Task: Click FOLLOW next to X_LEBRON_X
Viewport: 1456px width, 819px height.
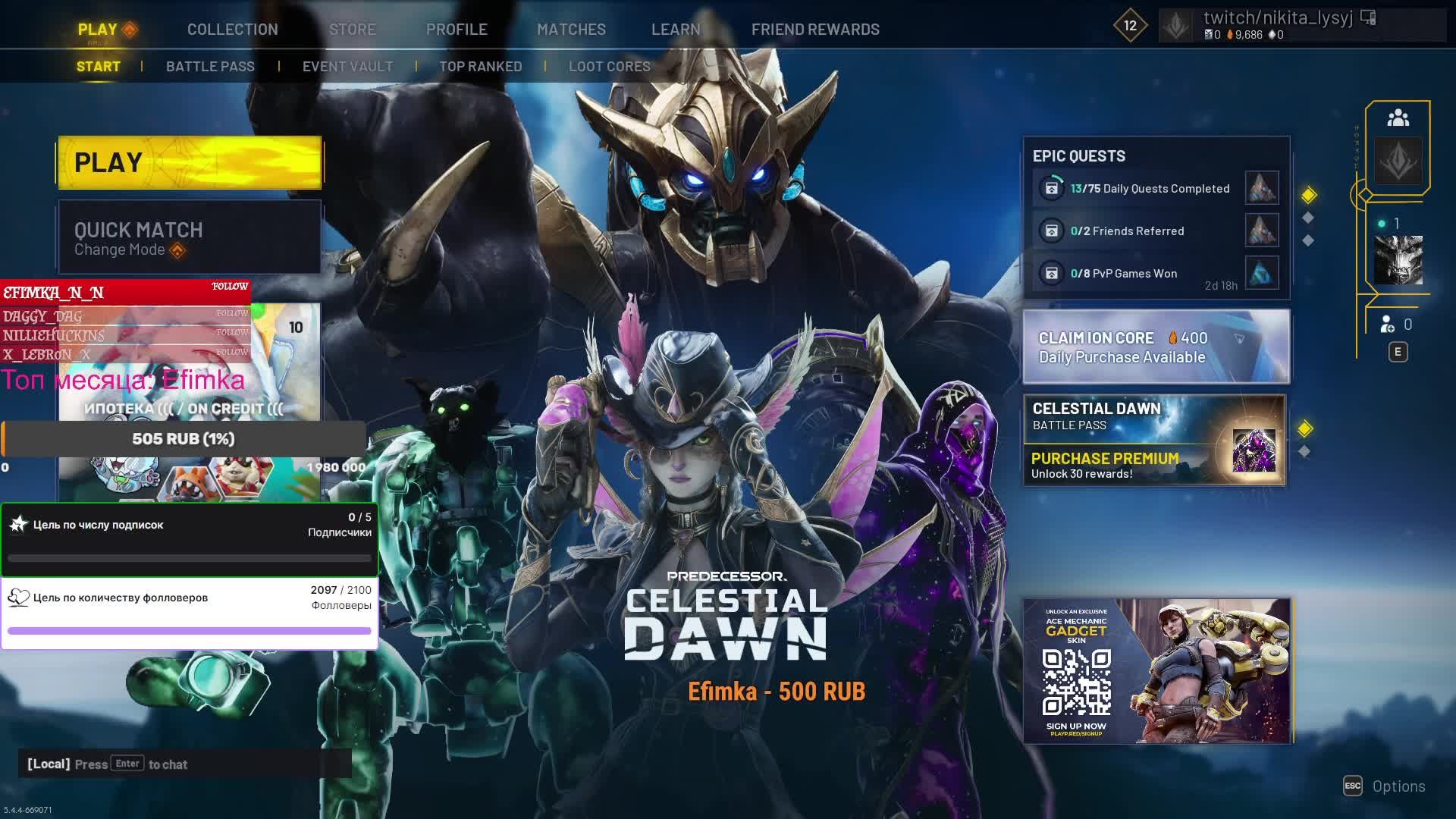Action: 232,352
